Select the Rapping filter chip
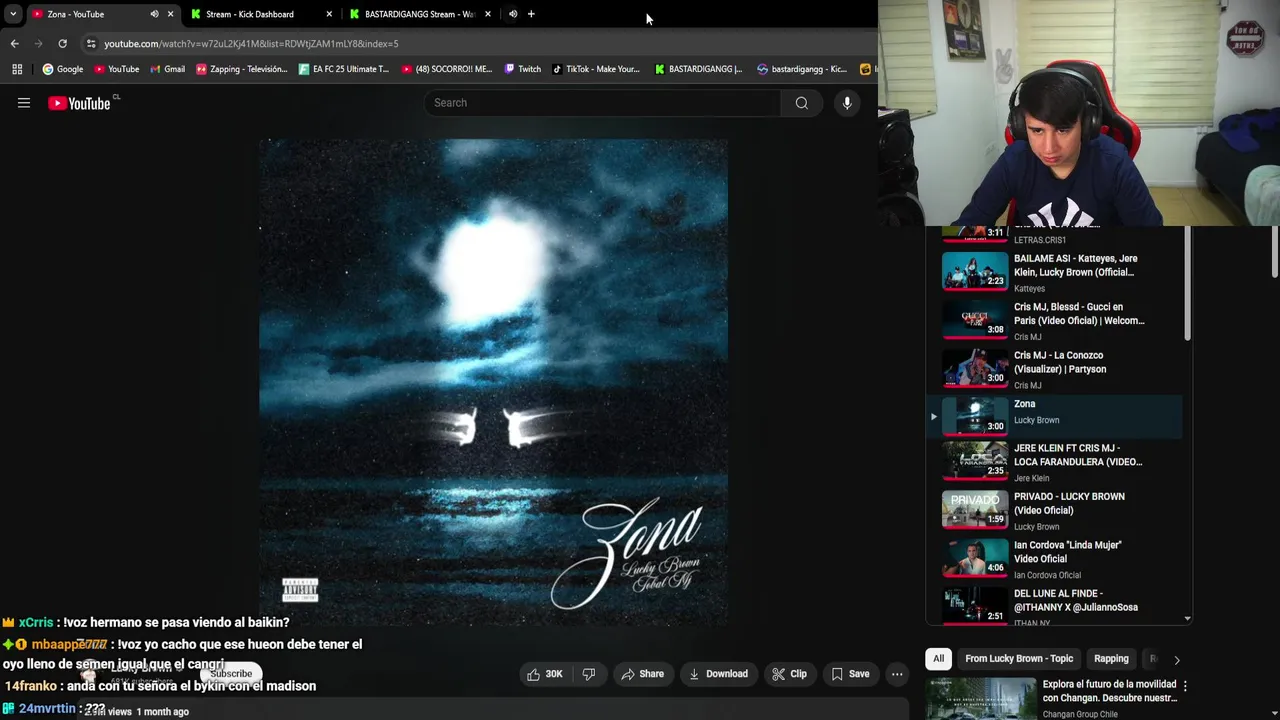Viewport: 1280px width, 720px height. tap(1111, 659)
